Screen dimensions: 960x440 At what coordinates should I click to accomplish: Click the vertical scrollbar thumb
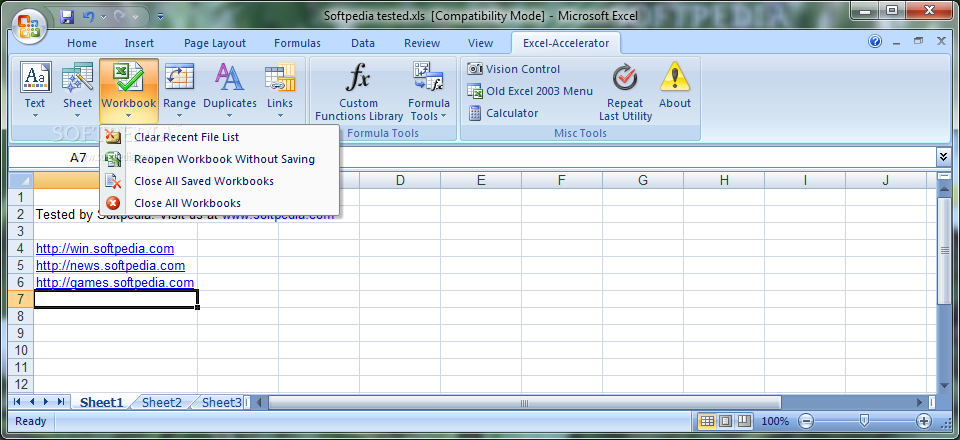point(943,250)
